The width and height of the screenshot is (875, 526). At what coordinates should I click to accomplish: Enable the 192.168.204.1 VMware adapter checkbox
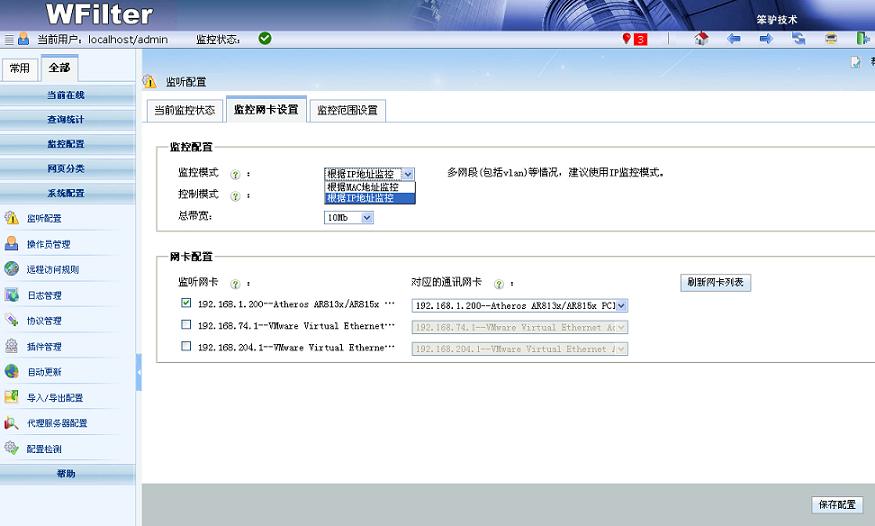click(186, 346)
